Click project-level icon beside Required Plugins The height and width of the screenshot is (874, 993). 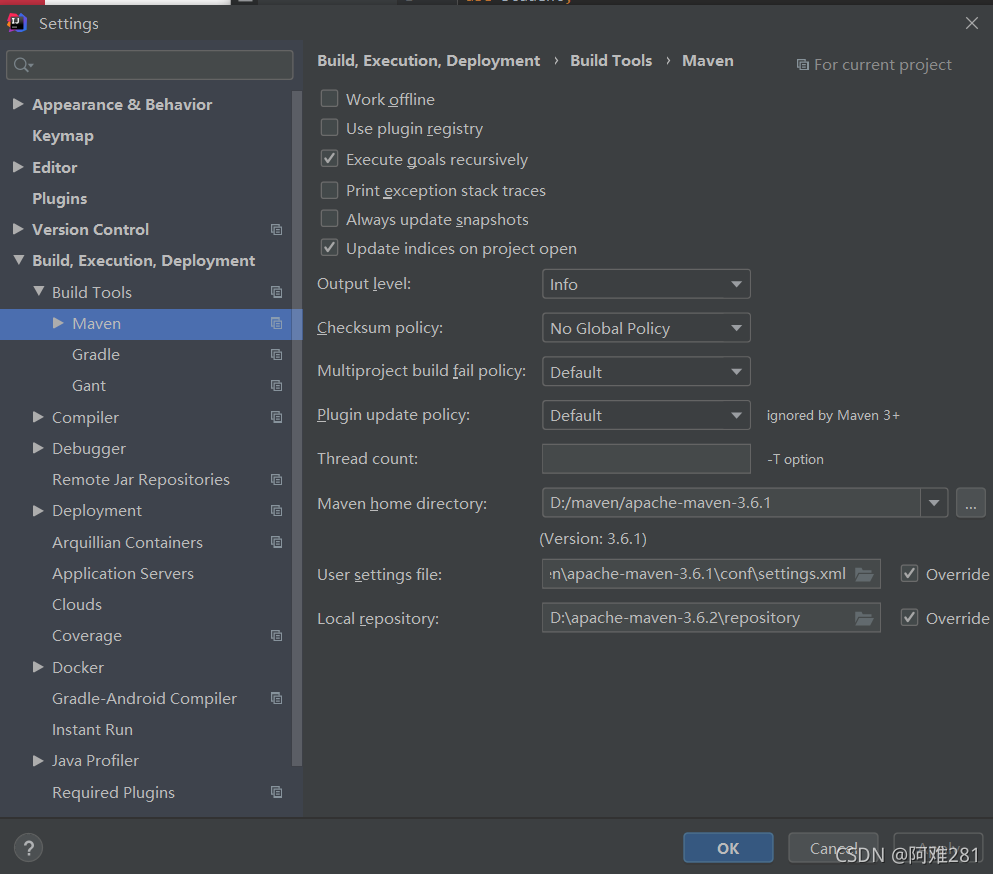276,792
